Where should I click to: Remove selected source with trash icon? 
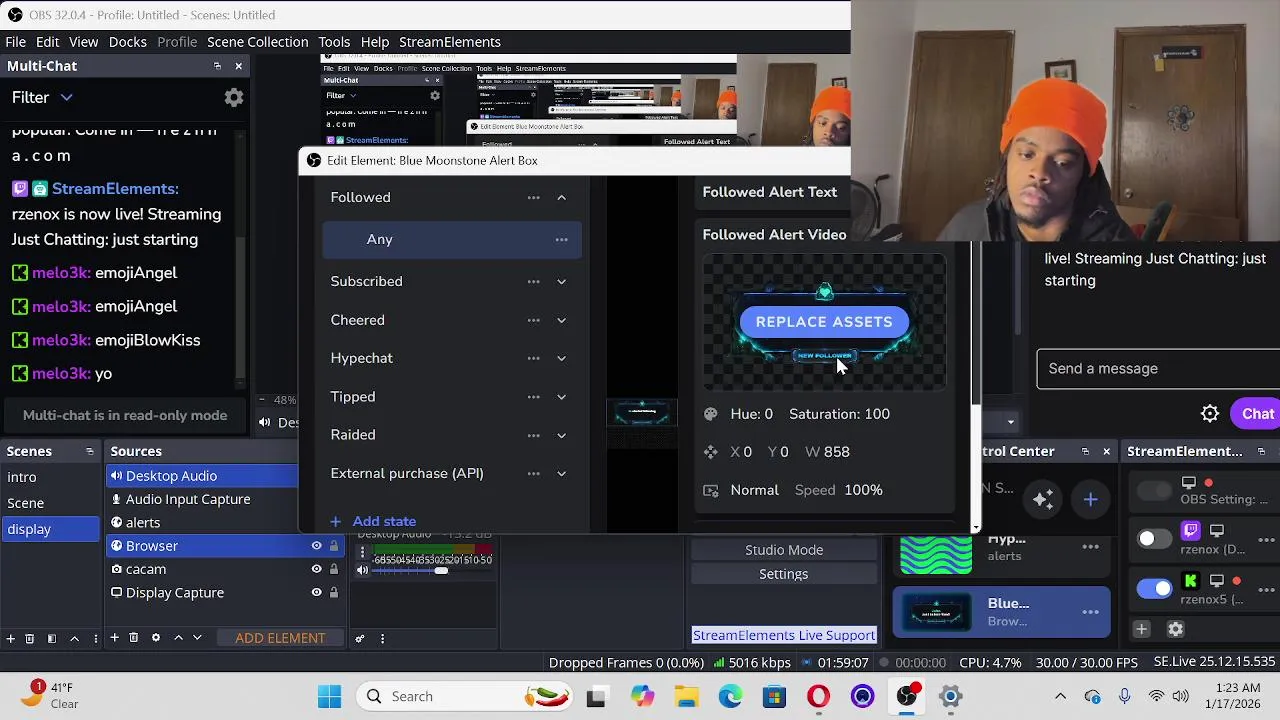pyautogui.click(x=133, y=638)
